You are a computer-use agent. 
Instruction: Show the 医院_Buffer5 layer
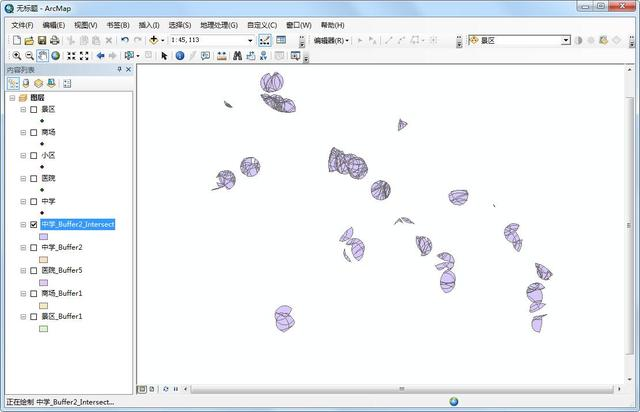coord(33,270)
